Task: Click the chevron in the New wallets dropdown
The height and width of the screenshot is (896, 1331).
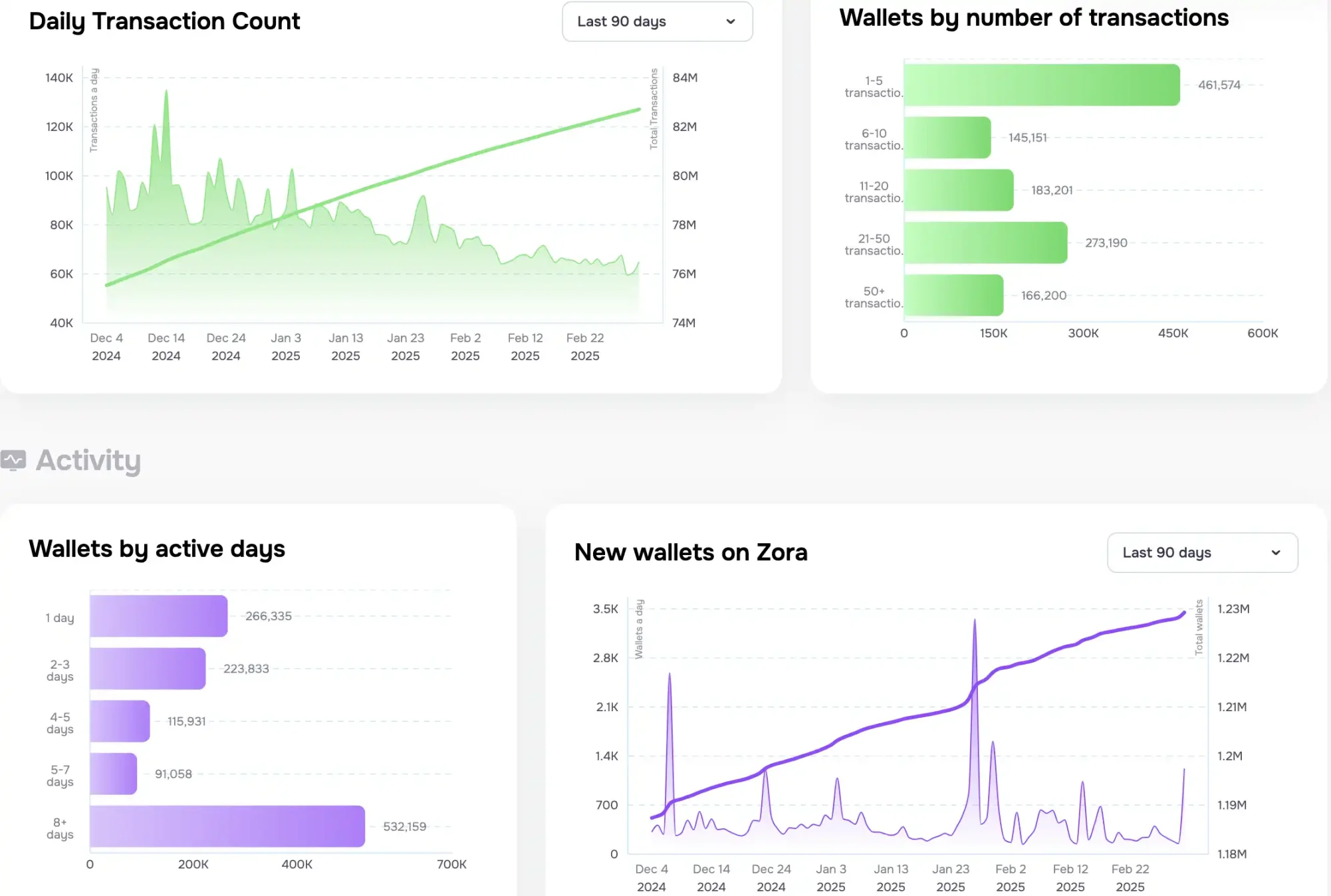Action: (1275, 552)
